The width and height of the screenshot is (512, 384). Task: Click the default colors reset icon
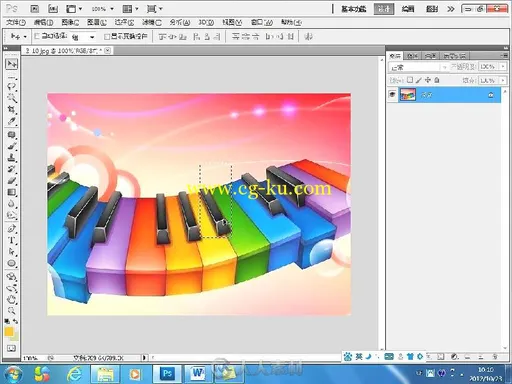coord(7,321)
